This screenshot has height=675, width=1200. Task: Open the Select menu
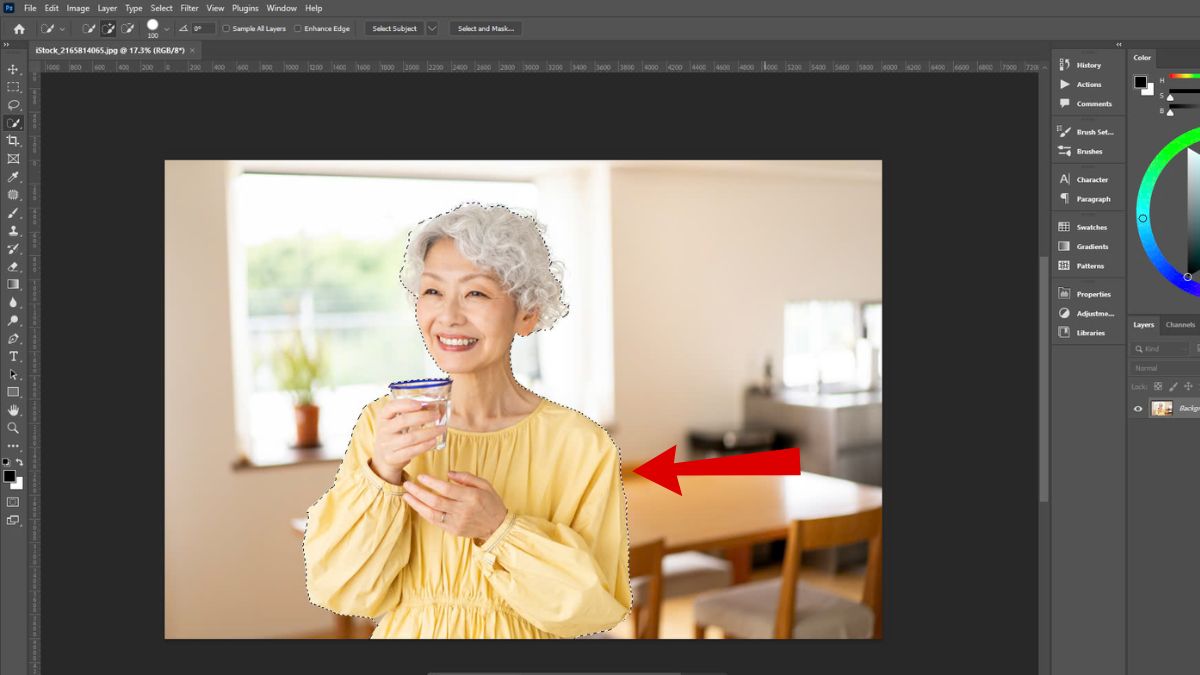pyautogui.click(x=162, y=8)
